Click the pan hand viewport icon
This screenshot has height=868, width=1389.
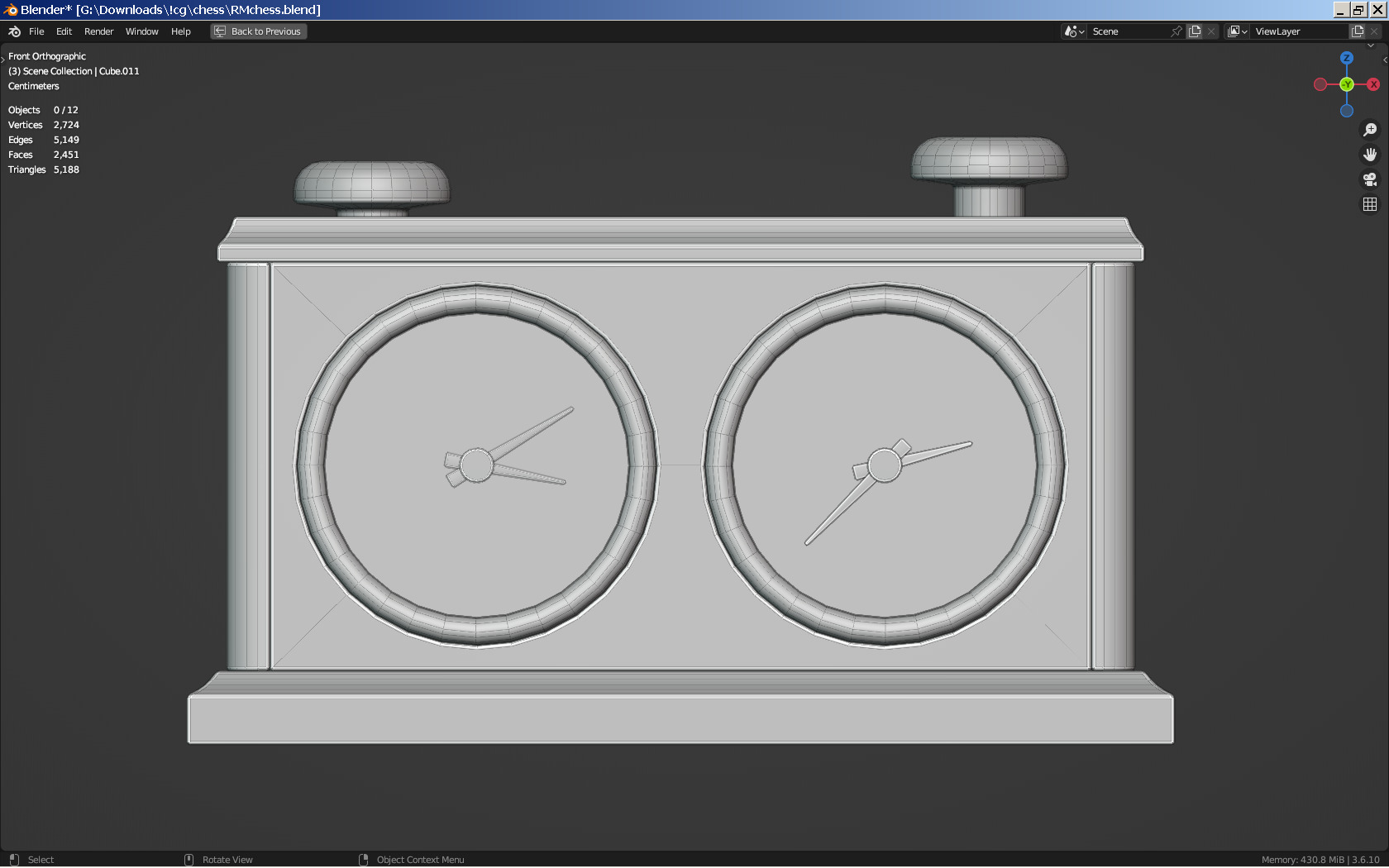[x=1370, y=155]
